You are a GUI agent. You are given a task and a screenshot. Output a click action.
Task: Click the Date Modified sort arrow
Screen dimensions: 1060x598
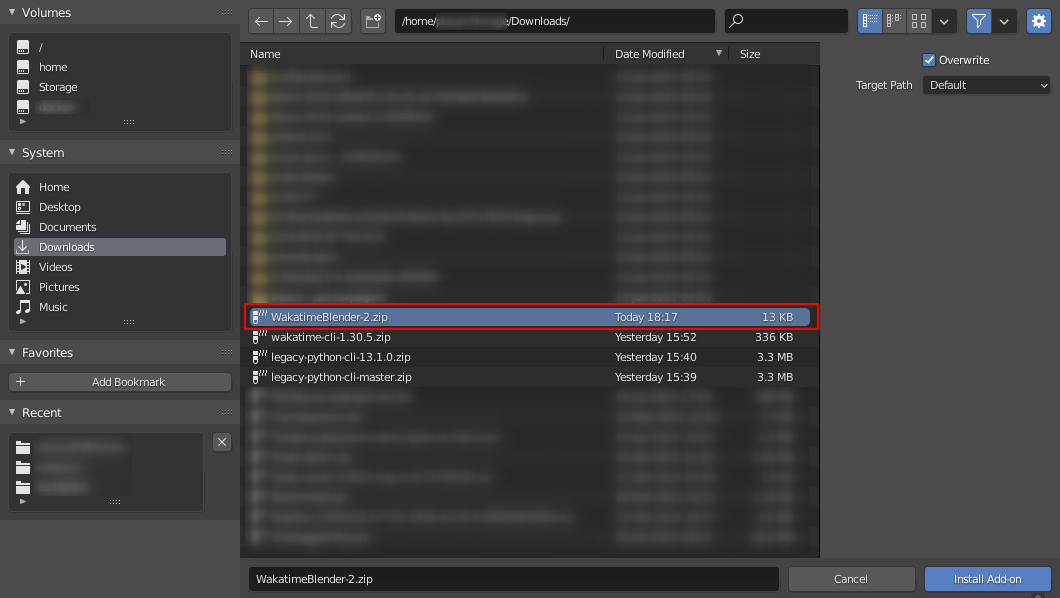(719, 53)
